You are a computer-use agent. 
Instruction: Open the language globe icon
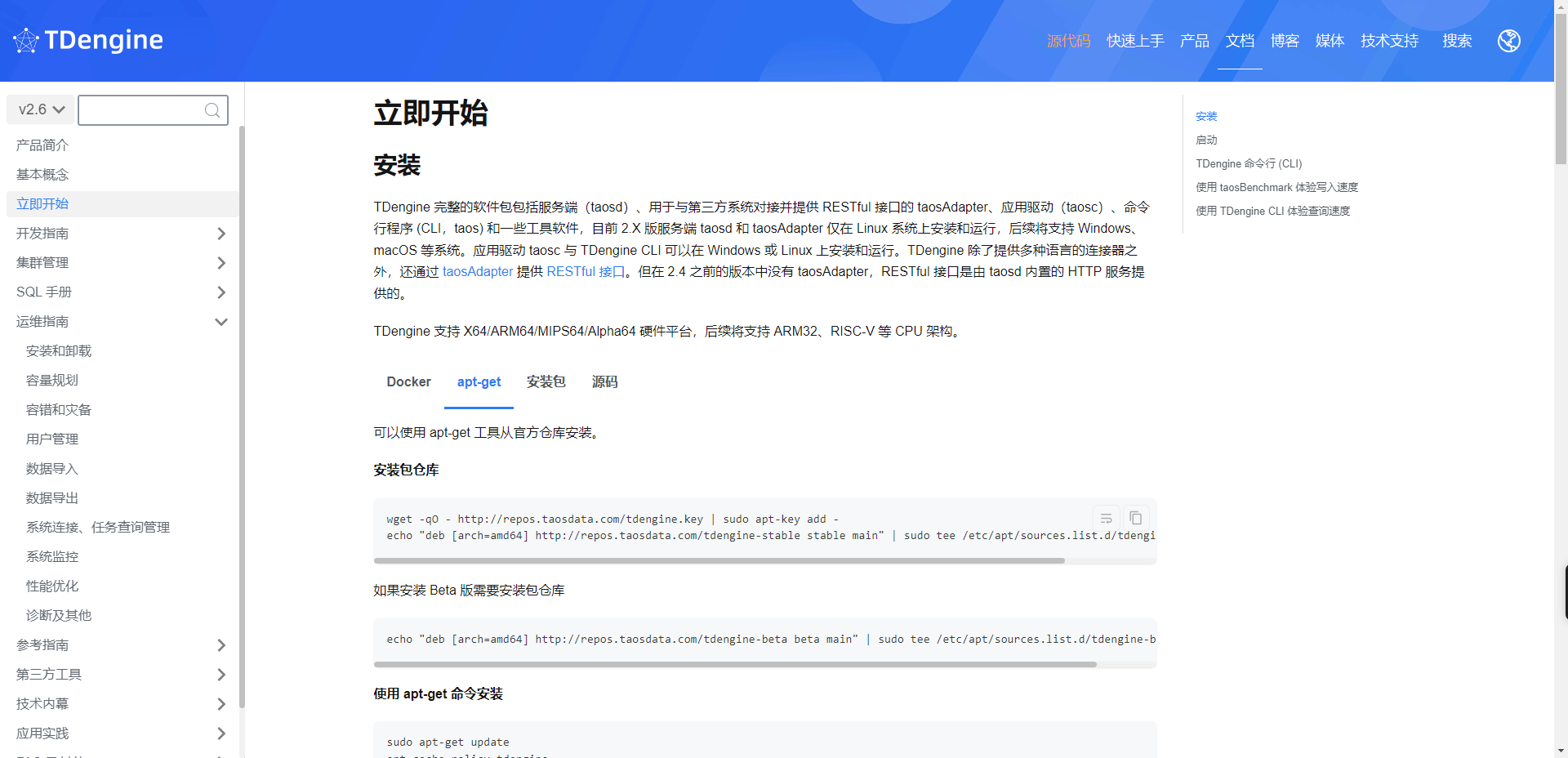[x=1509, y=41]
